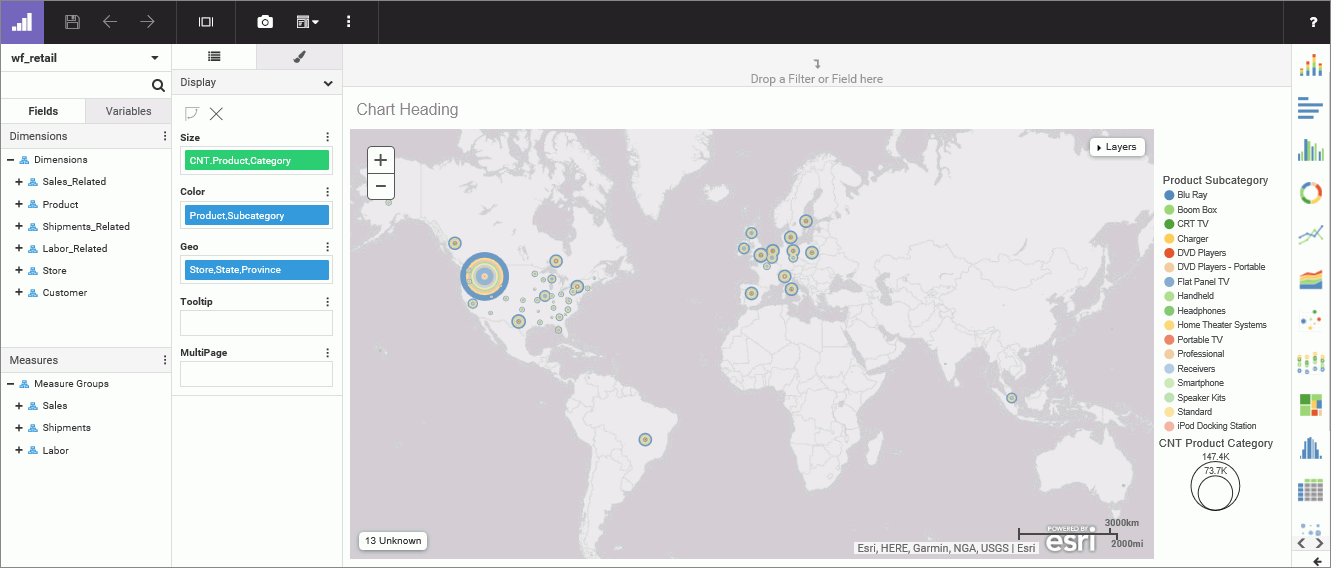Click the Blu Ray legend color swatch
Screen dimensions: 1331x568
point(1167,196)
